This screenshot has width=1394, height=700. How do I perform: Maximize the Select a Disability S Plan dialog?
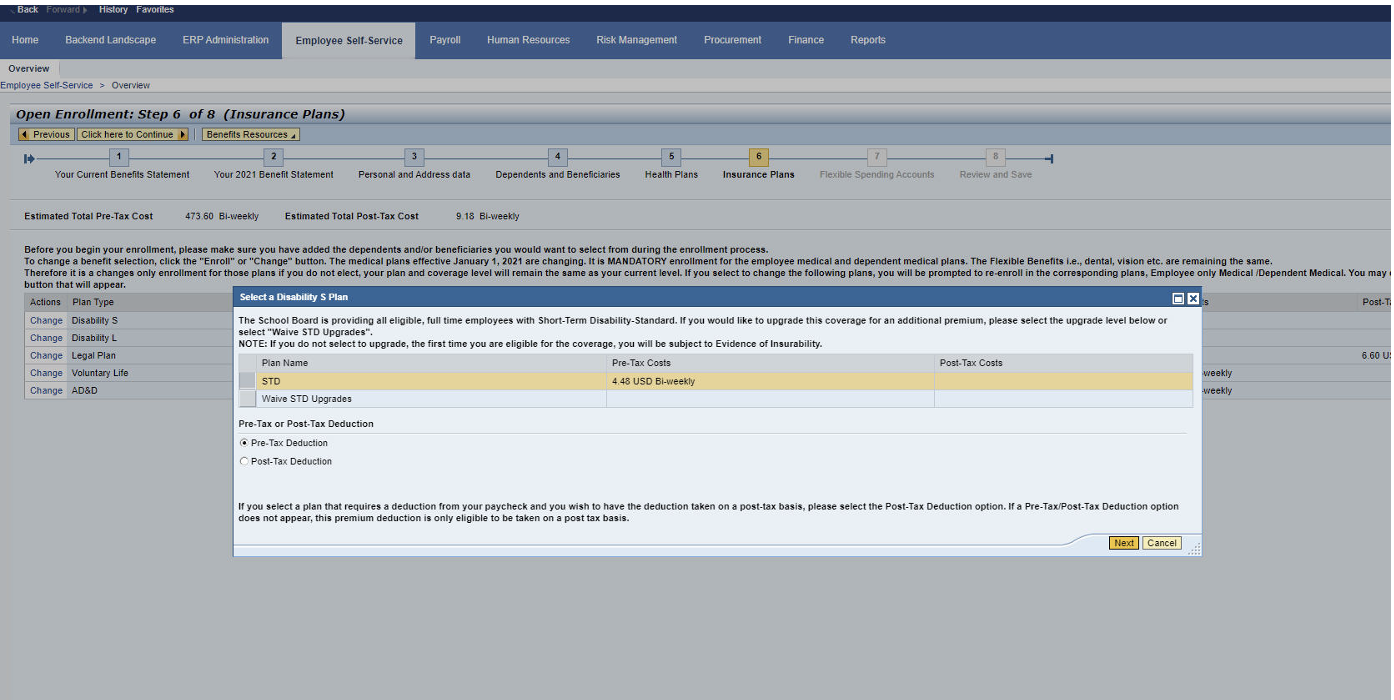1178,298
